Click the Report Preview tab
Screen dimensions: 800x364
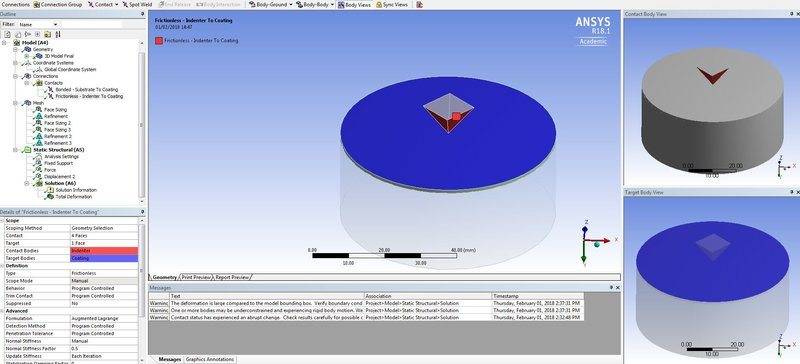coord(232,277)
